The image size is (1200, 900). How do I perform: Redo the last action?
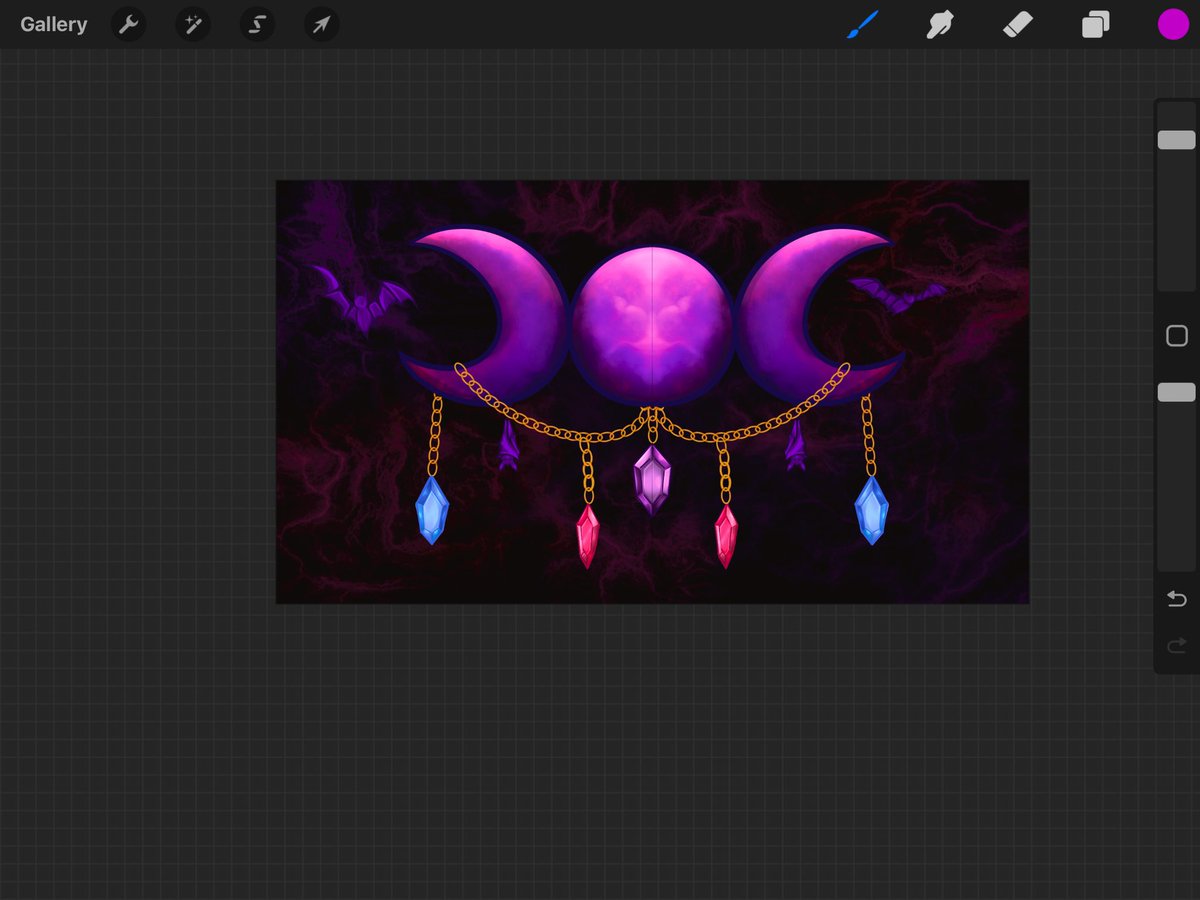[x=1177, y=645]
